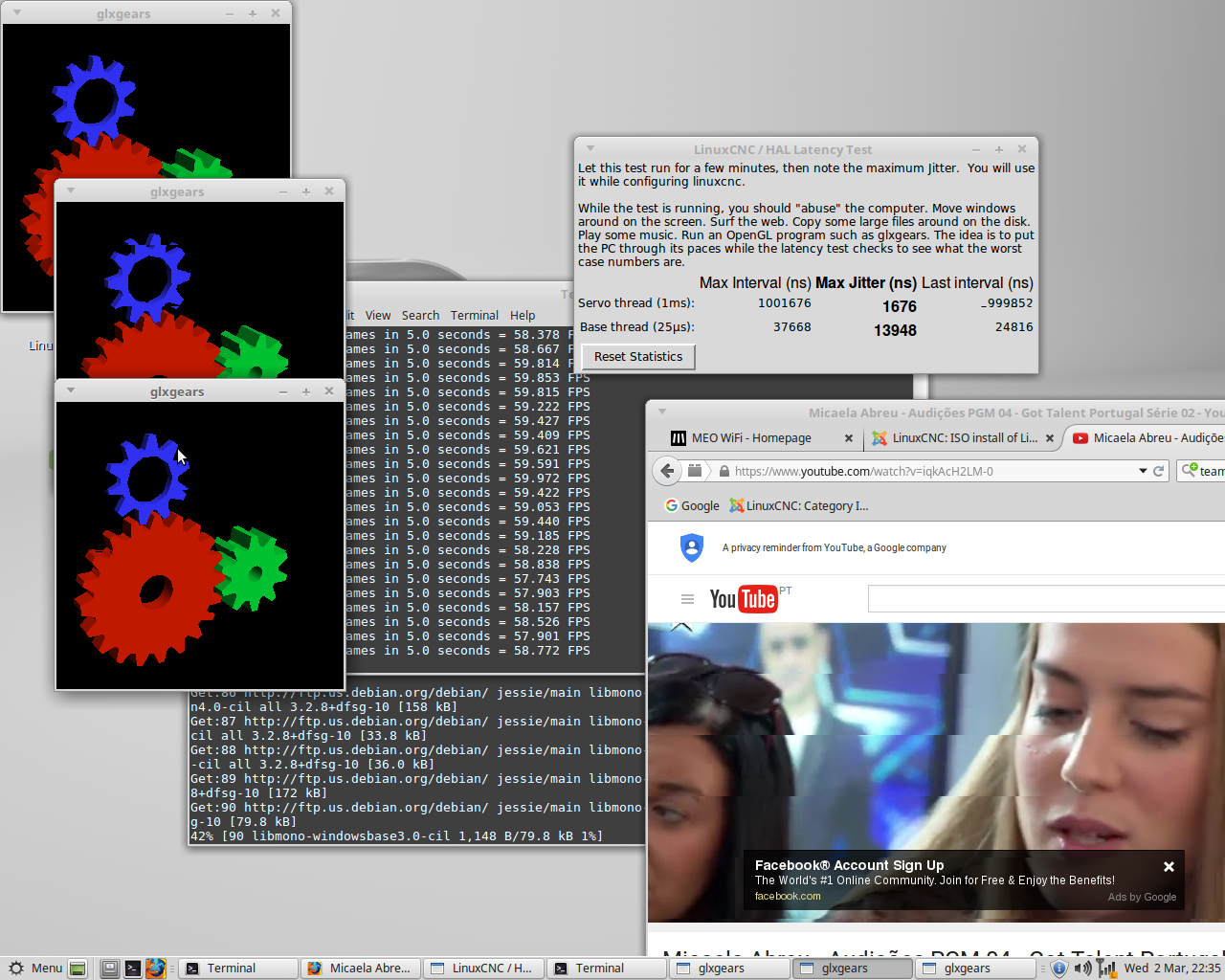Click the Facebook® Account Sign Up ad title
1225x980 pixels.
tap(849, 865)
